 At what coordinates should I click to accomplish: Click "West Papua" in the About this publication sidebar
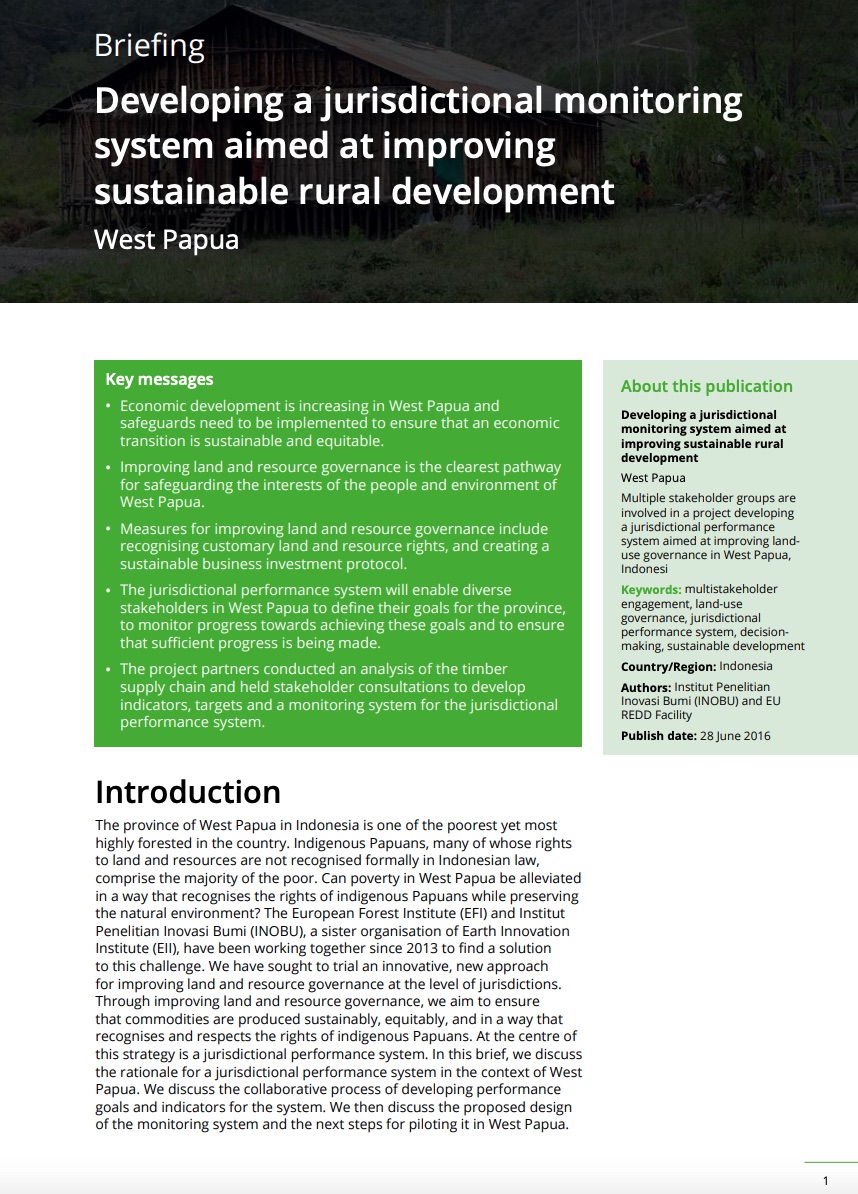pyautogui.click(x=653, y=478)
